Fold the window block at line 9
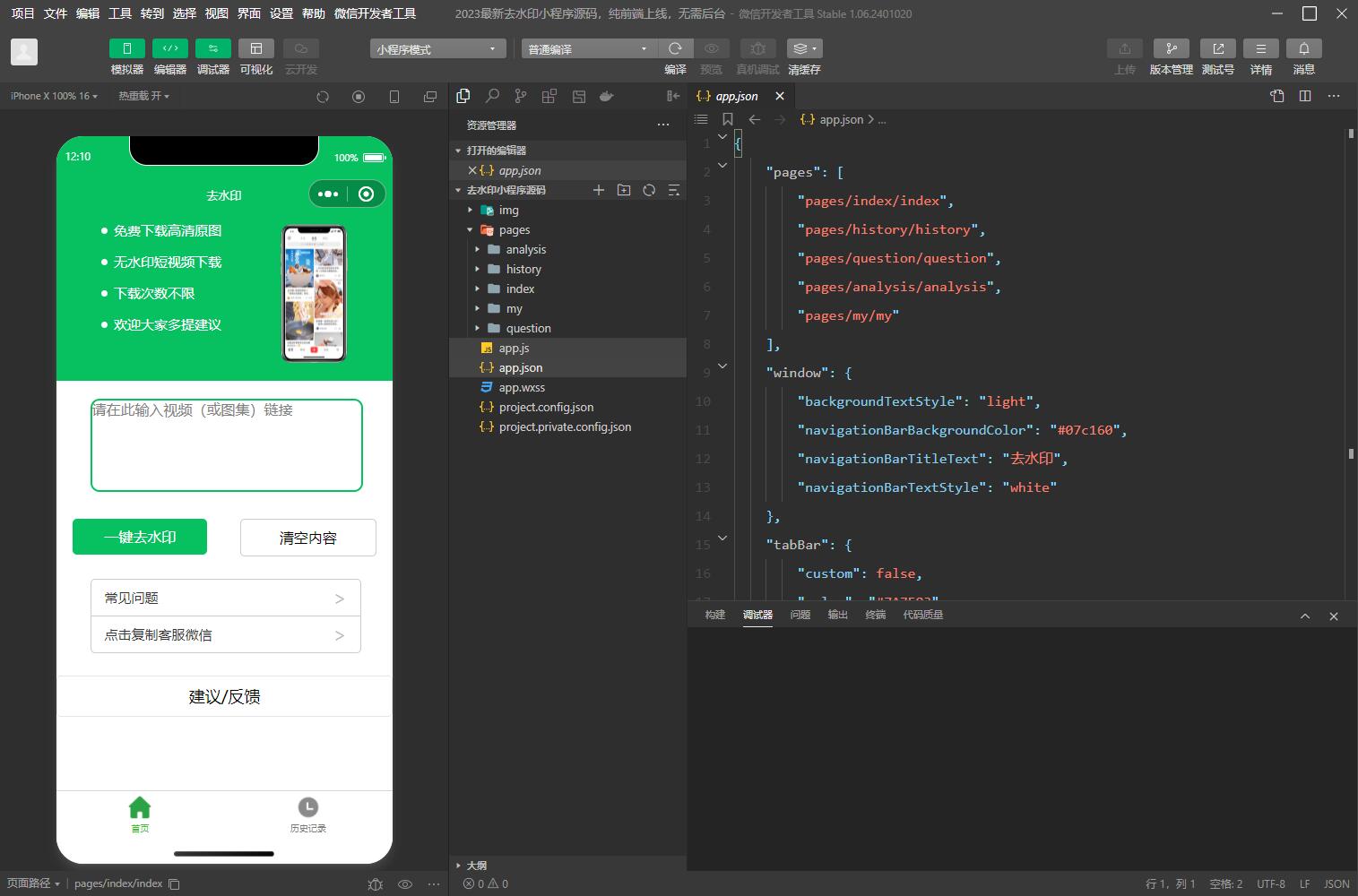Image resolution: width=1358 pixels, height=896 pixels. [722, 366]
